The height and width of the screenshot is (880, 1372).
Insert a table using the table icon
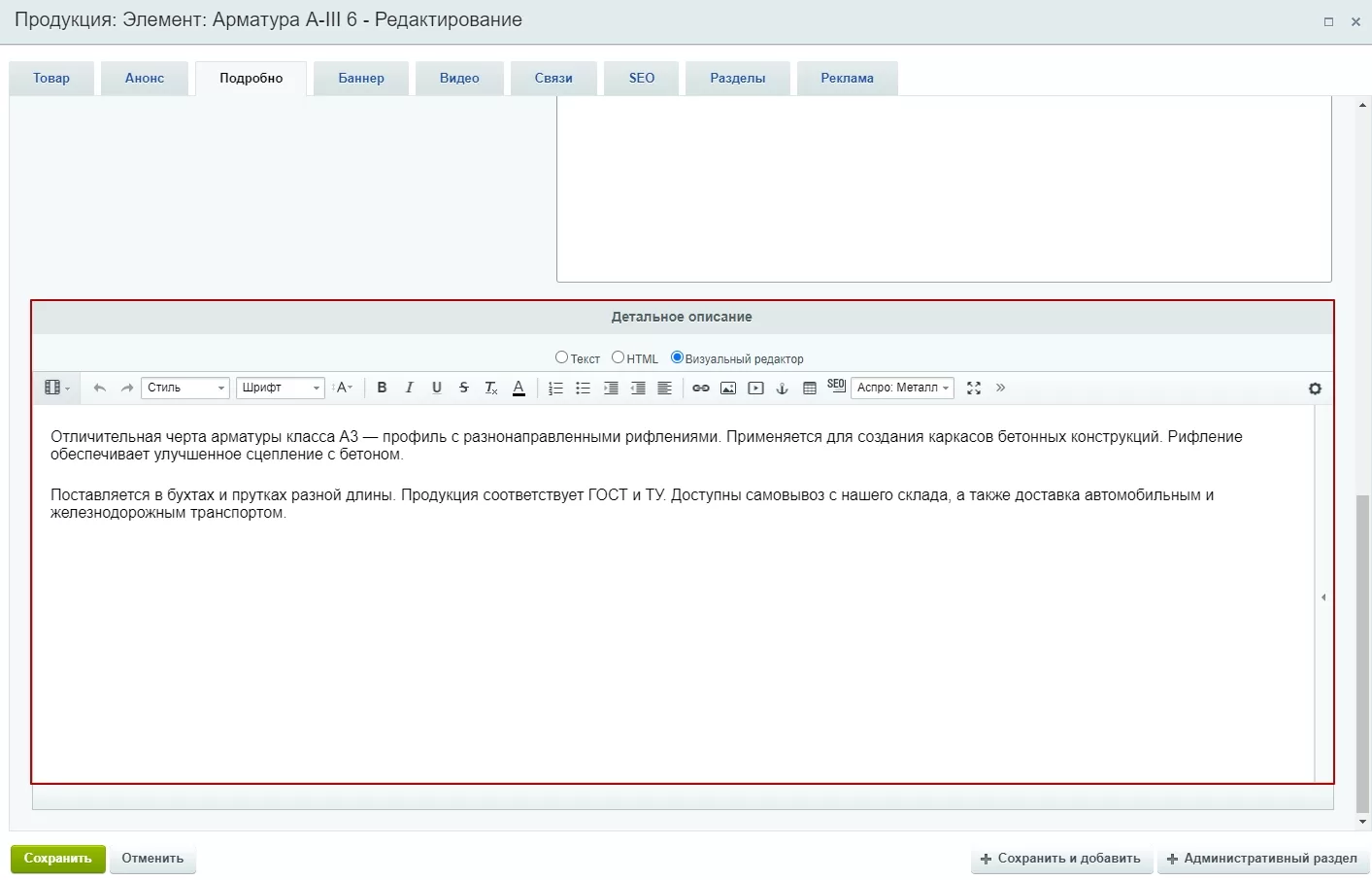point(810,388)
